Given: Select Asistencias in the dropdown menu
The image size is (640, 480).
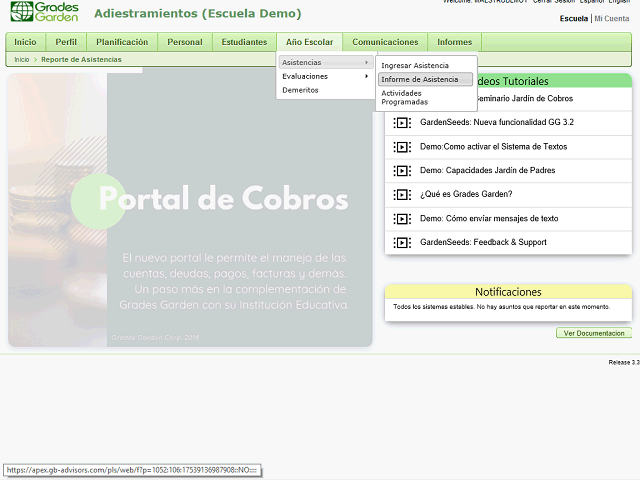Looking at the screenshot, I should coord(326,62).
